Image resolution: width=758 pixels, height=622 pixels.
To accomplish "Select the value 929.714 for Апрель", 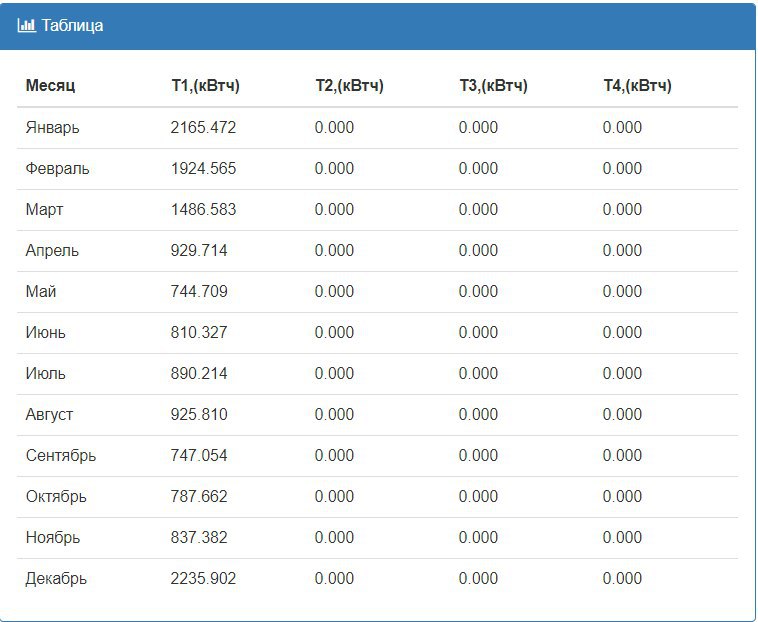I will (x=199, y=251).
